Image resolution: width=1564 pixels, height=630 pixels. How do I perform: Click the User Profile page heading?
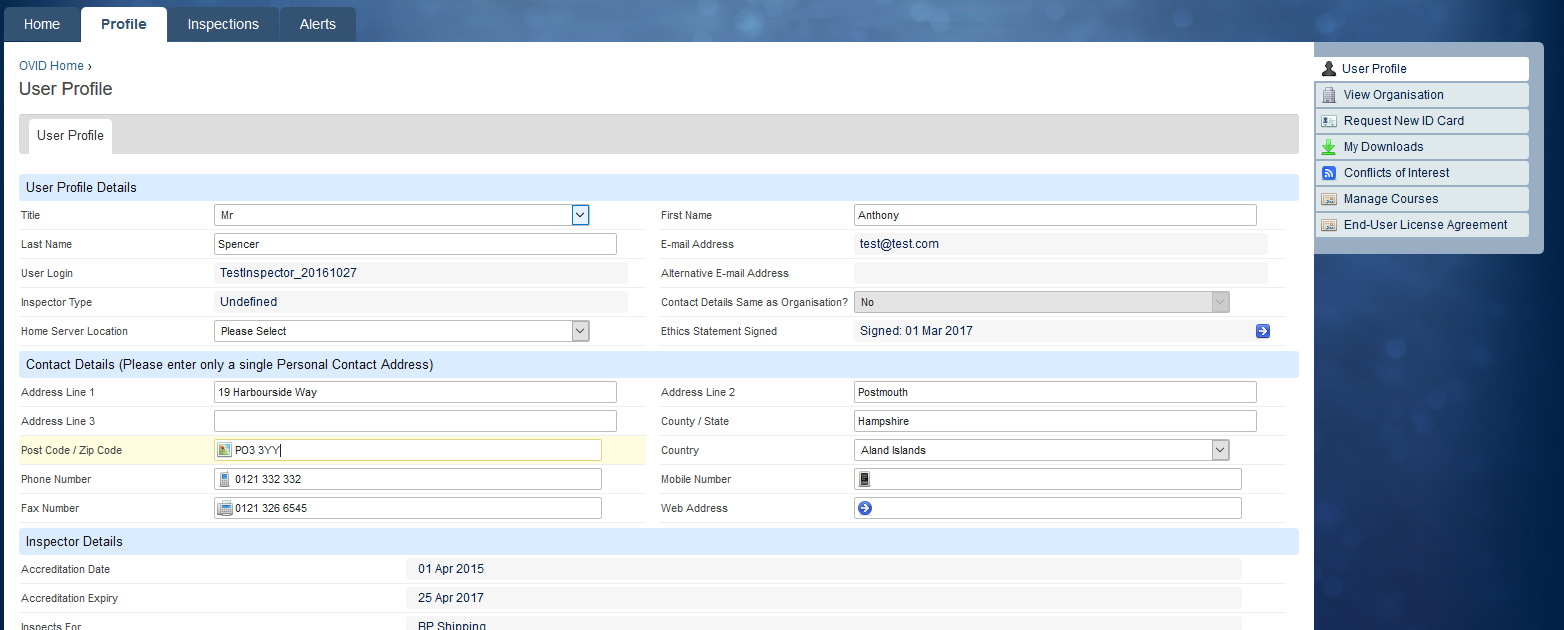[66, 89]
